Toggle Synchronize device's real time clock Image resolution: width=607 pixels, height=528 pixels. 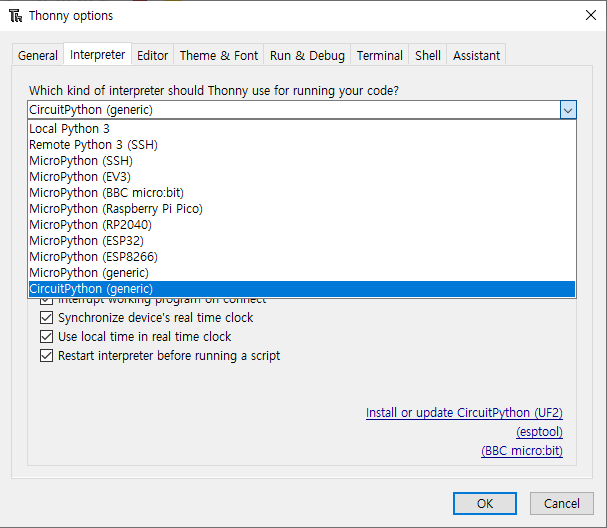pos(147,318)
